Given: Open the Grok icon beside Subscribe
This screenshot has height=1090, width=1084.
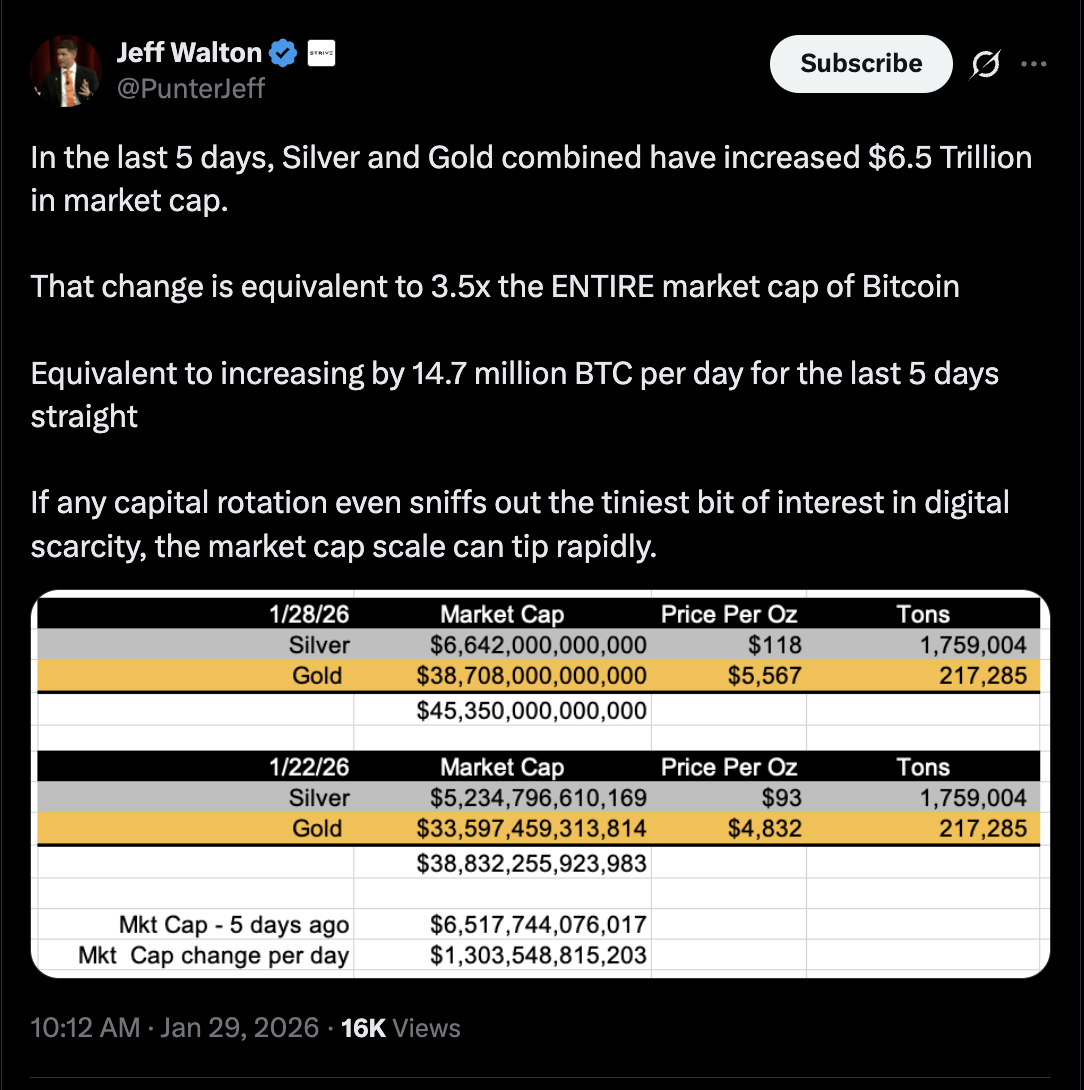Looking at the screenshot, I should [x=985, y=65].
